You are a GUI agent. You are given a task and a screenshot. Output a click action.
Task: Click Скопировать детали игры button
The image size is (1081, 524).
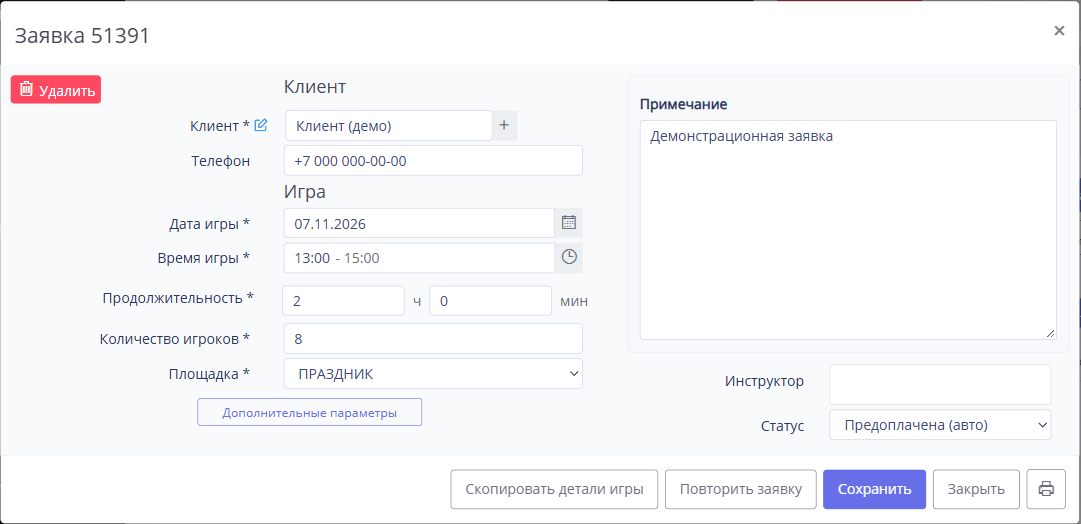click(x=554, y=490)
